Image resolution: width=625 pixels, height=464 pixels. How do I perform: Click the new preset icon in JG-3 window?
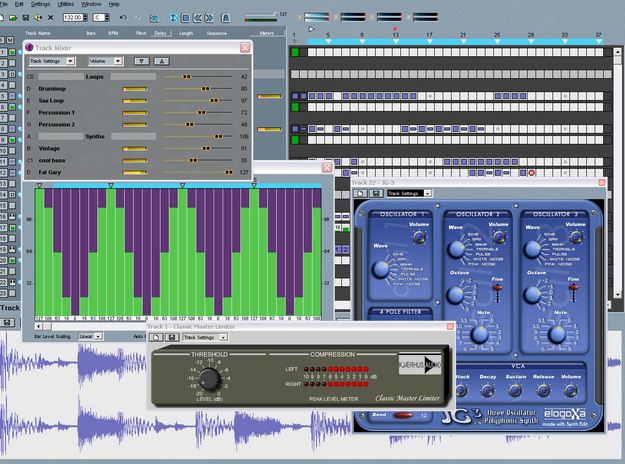[360, 193]
